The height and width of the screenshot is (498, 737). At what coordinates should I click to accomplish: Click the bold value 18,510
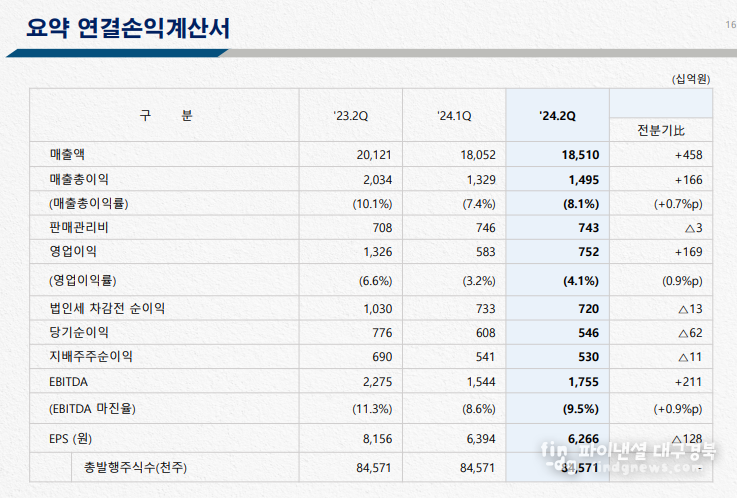coord(580,155)
